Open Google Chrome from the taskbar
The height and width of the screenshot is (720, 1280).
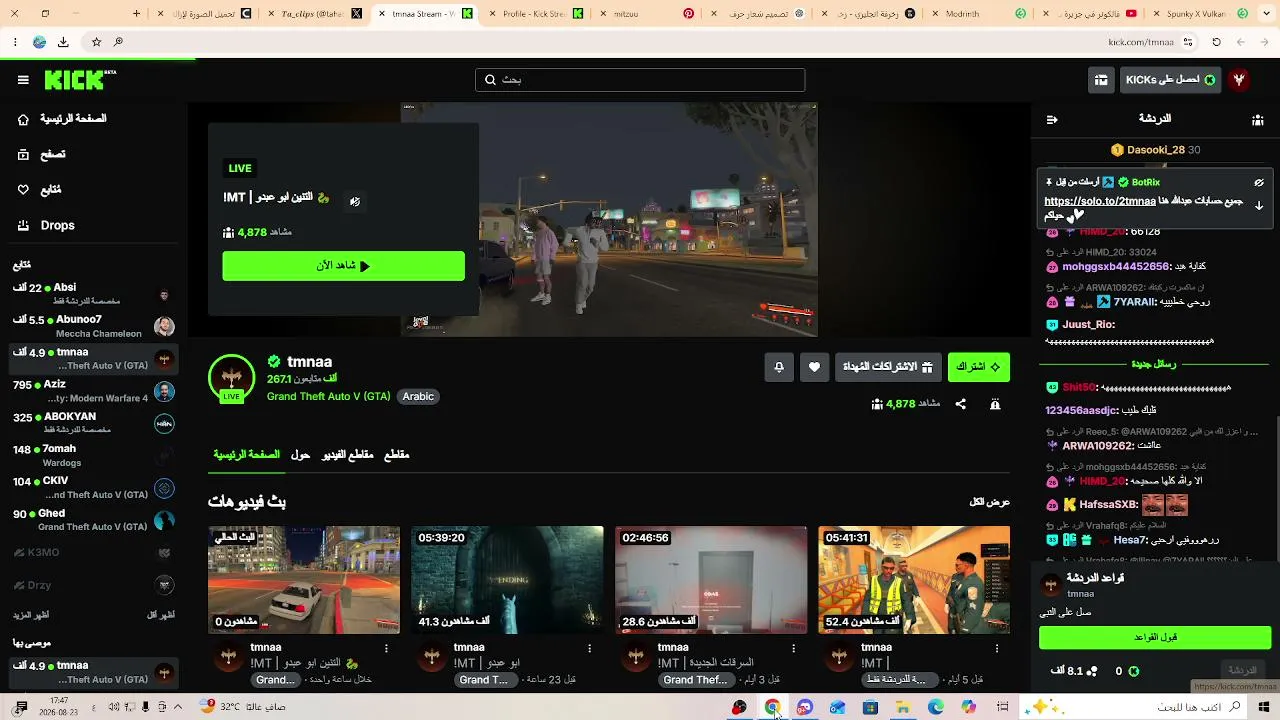click(x=772, y=707)
